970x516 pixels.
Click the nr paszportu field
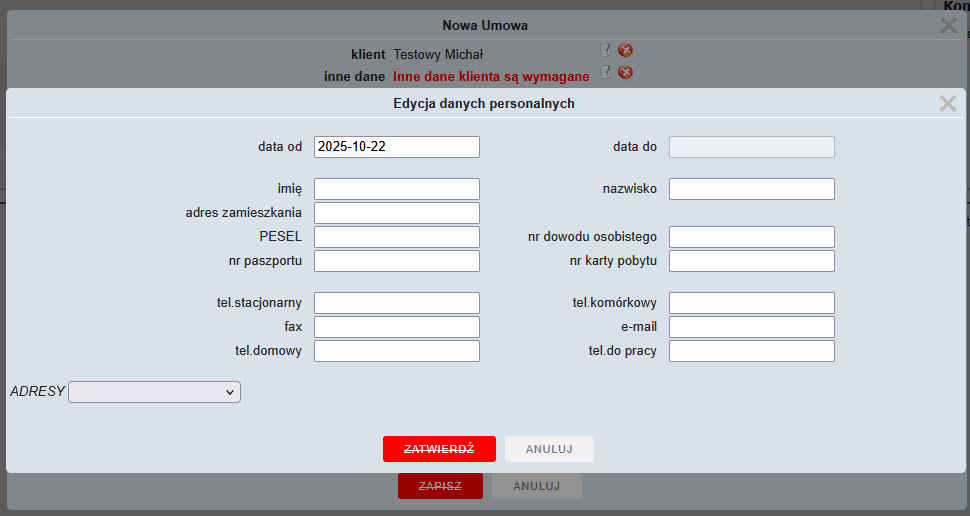[396, 261]
